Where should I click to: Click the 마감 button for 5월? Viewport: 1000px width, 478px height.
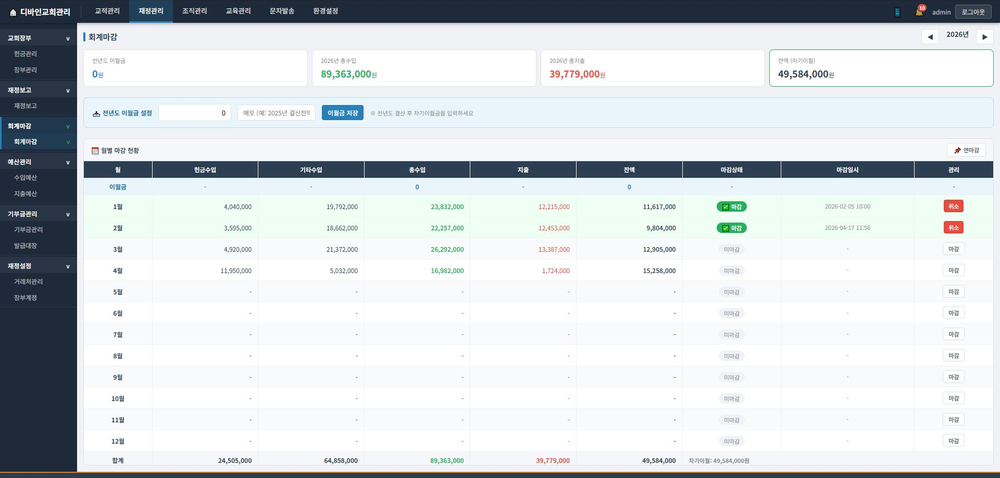(953, 291)
